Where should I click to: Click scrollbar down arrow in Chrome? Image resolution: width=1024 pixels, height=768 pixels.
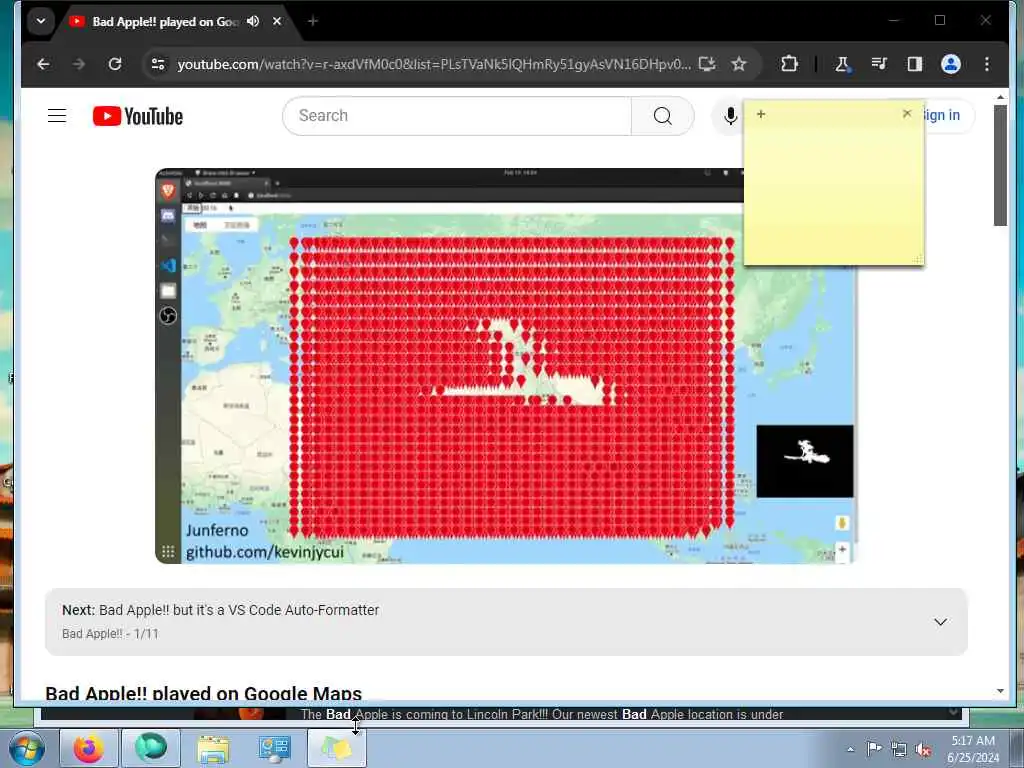tap(1000, 691)
